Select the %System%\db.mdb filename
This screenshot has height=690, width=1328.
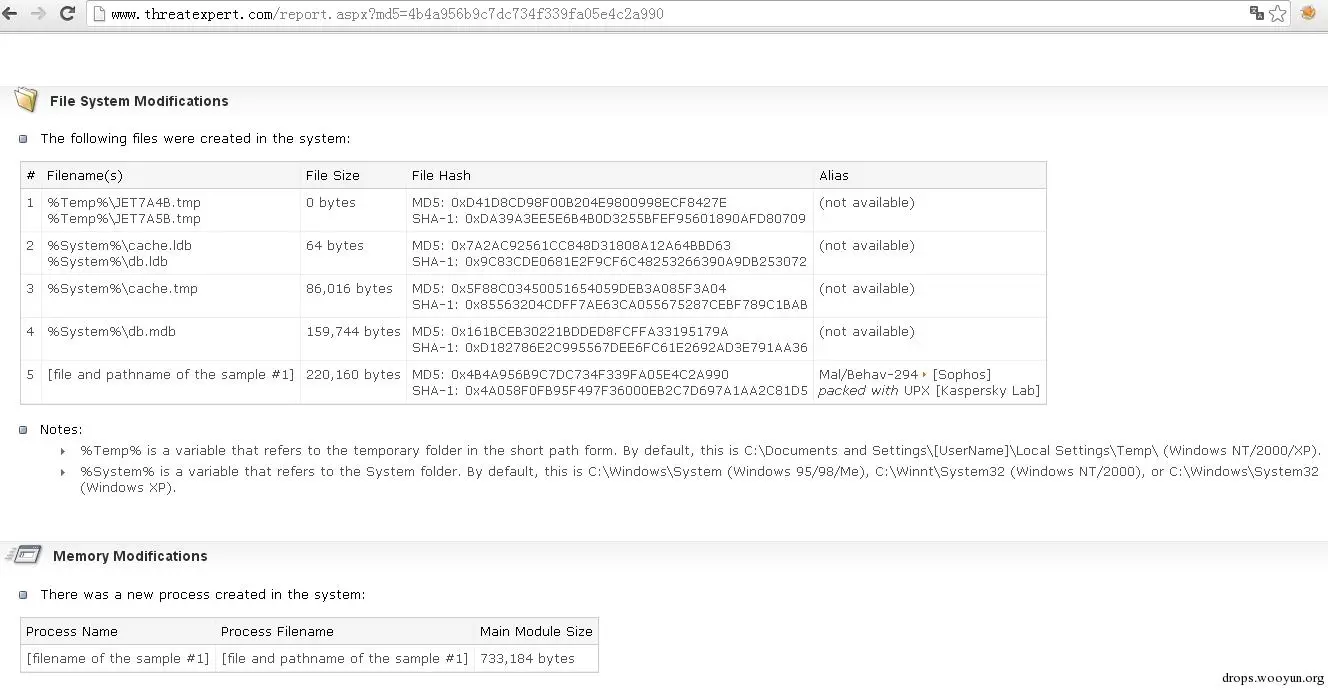coord(111,332)
